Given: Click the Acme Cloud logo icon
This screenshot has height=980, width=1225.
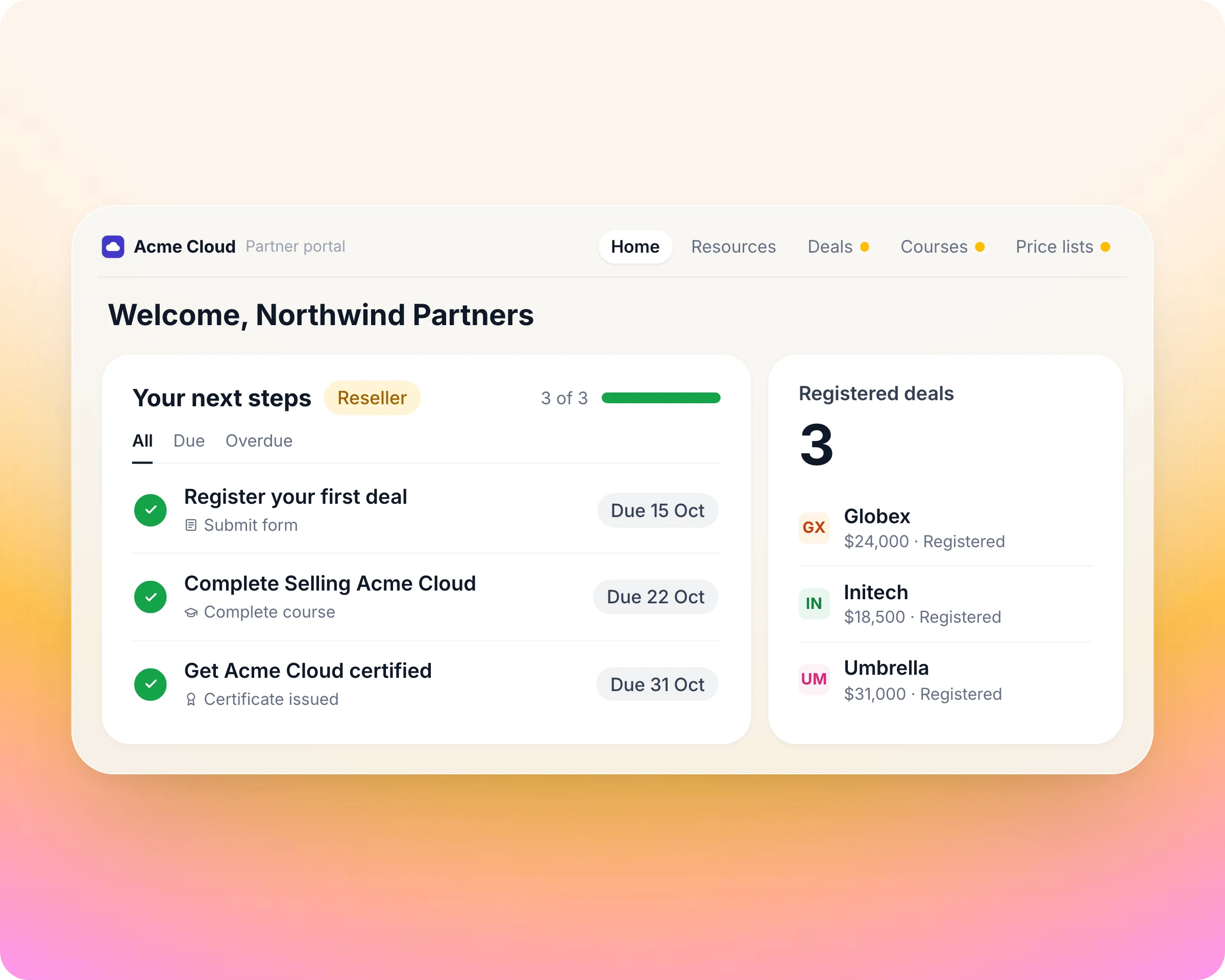Looking at the screenshot, I should point(113,247).
